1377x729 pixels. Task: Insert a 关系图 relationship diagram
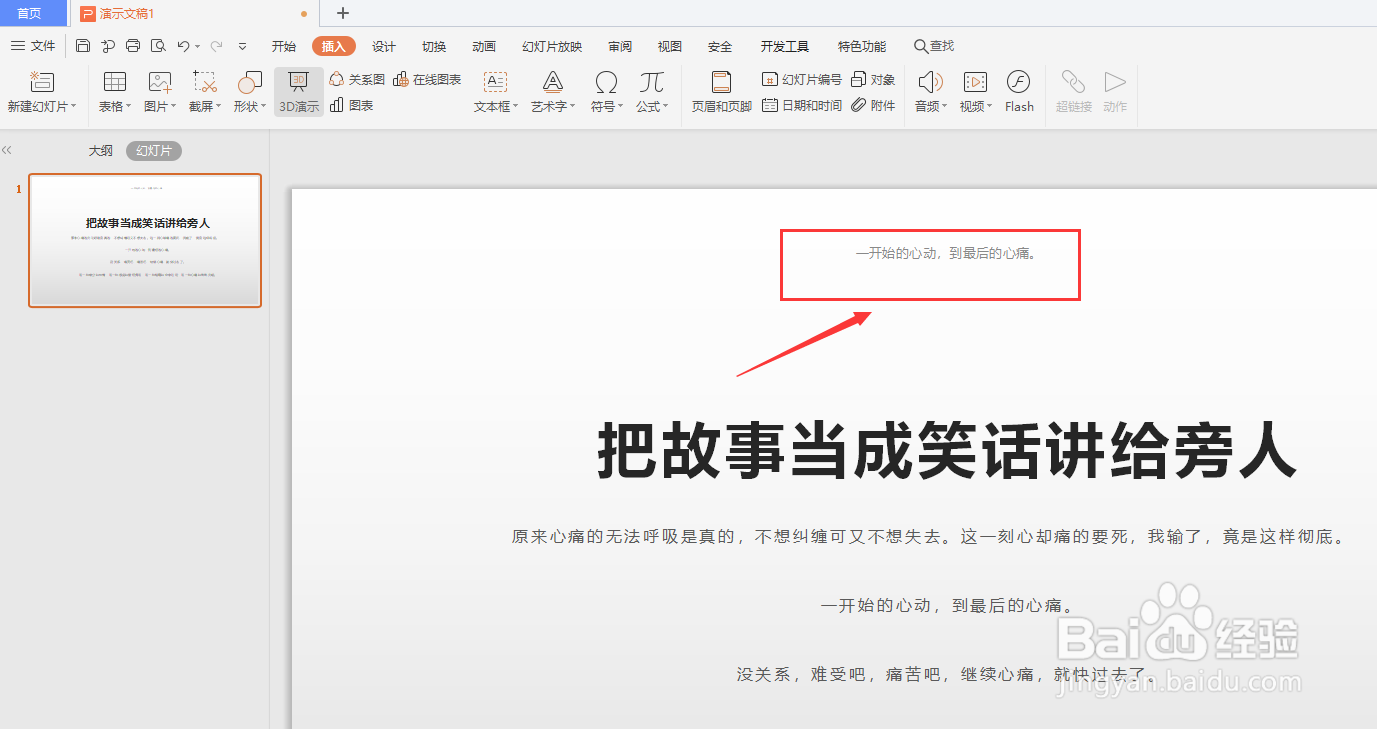(x=357, y=79)
